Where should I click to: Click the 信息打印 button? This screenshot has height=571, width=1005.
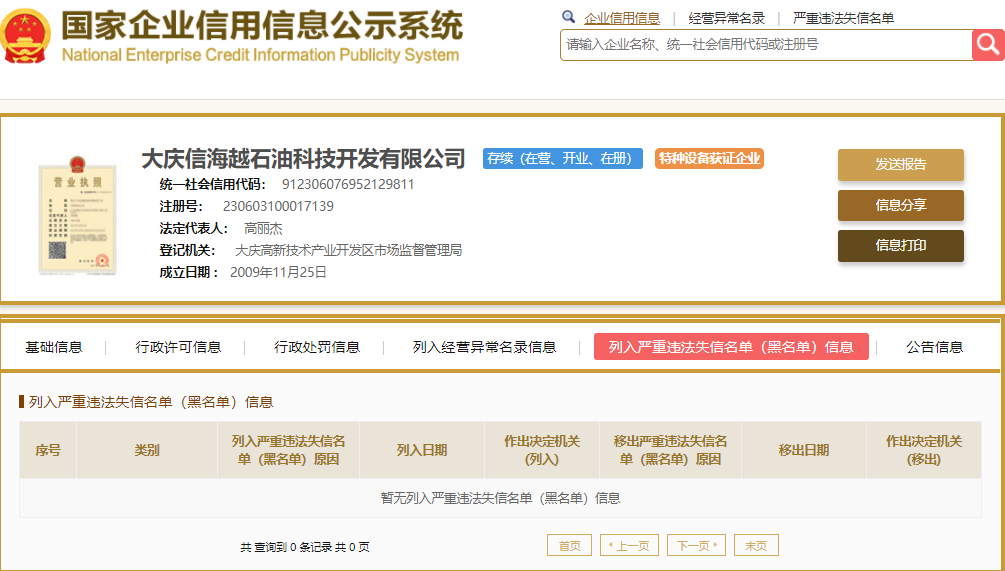click(901, 245)
